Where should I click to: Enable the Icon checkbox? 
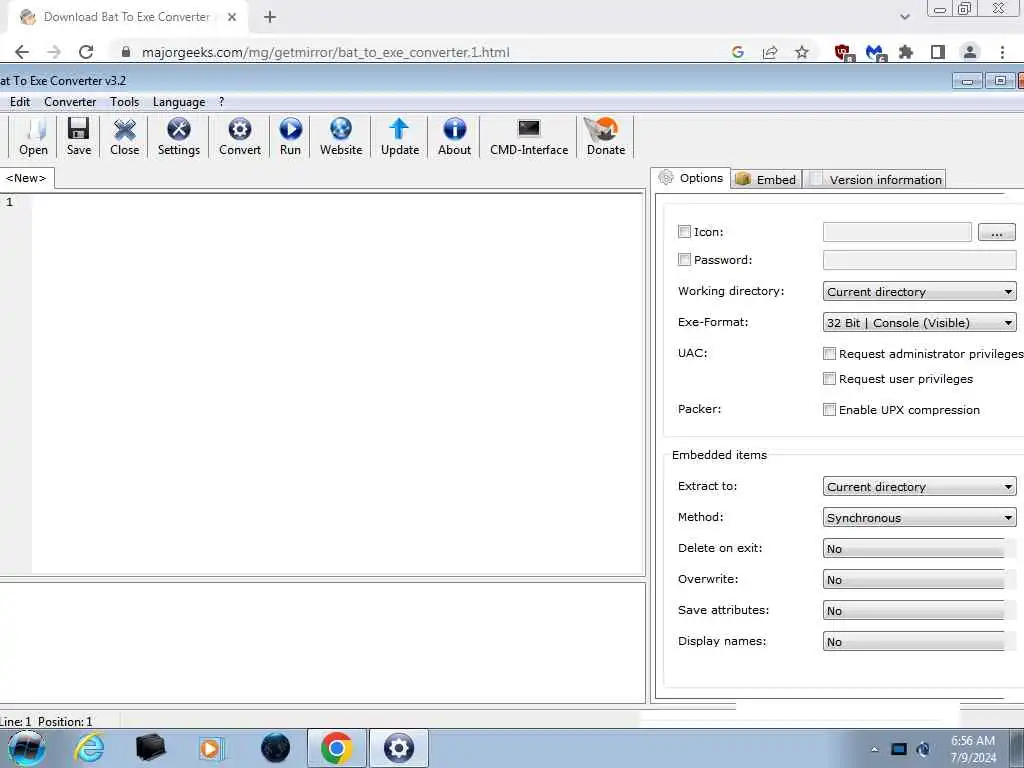[x=684, y=232]
